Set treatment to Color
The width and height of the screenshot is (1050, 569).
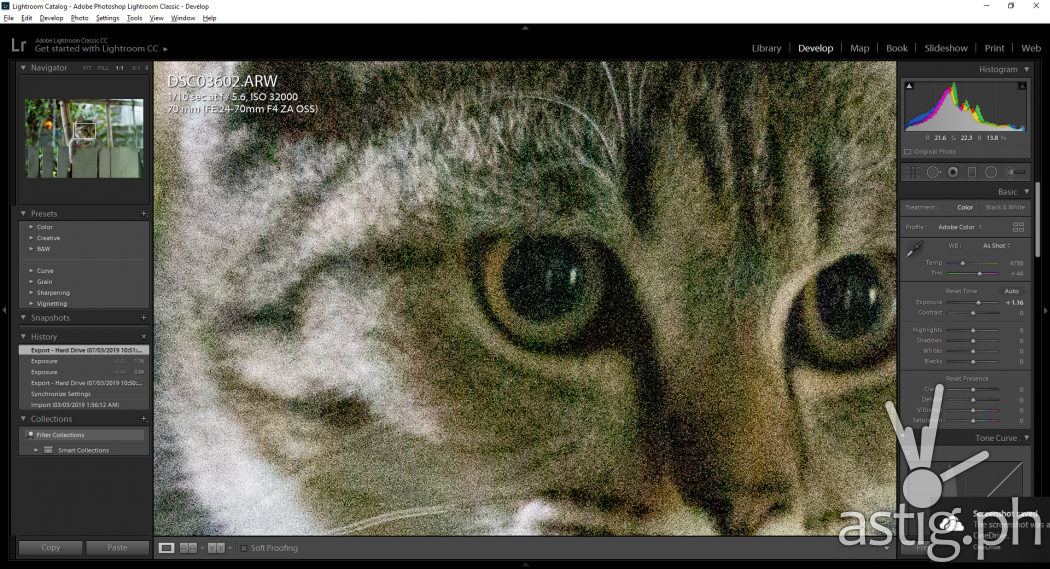[x=964, y=208]
